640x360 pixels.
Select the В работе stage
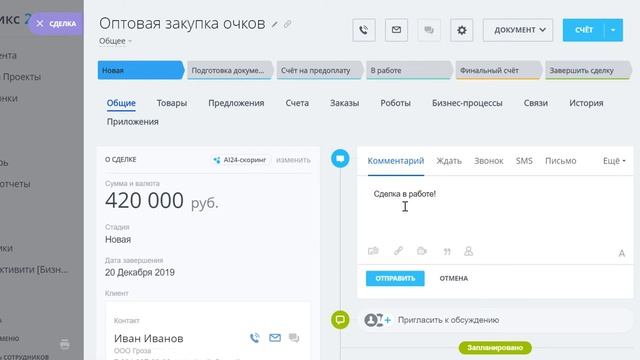409,70
